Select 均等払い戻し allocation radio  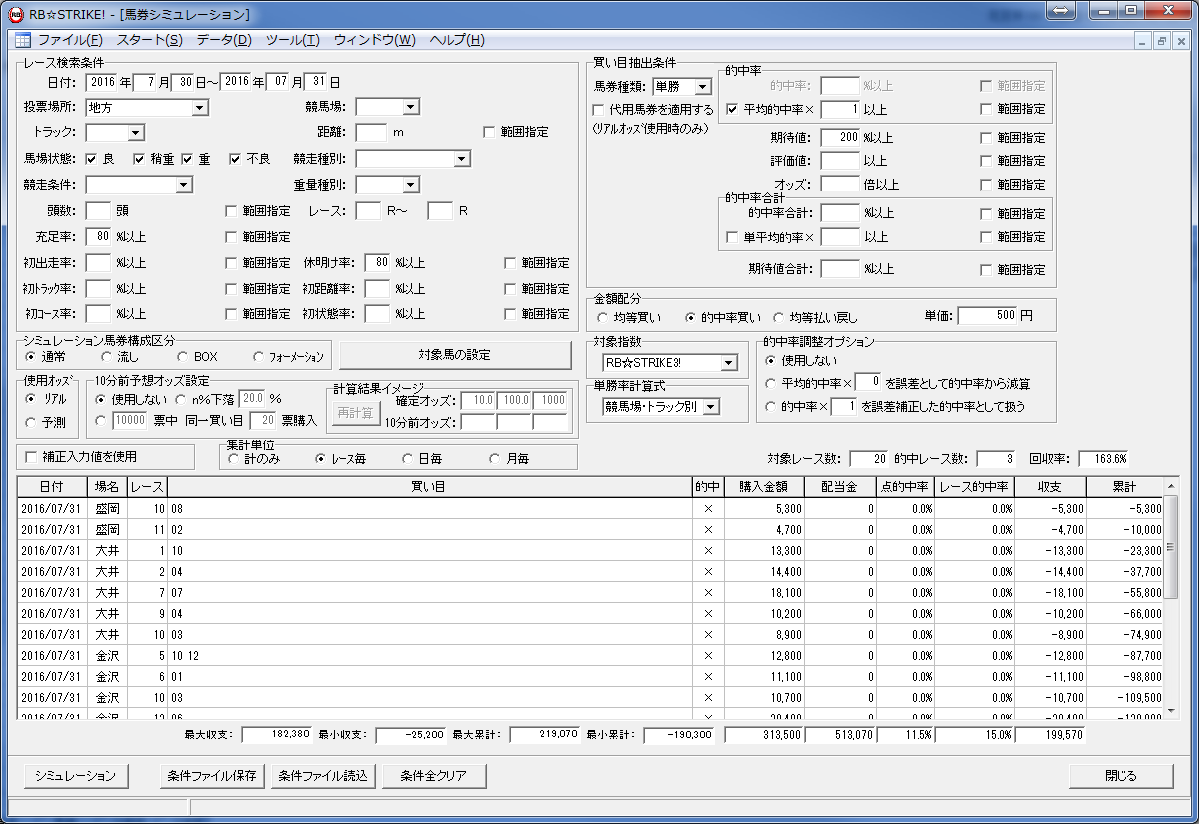pyautogui.click(x=778, y=317)
